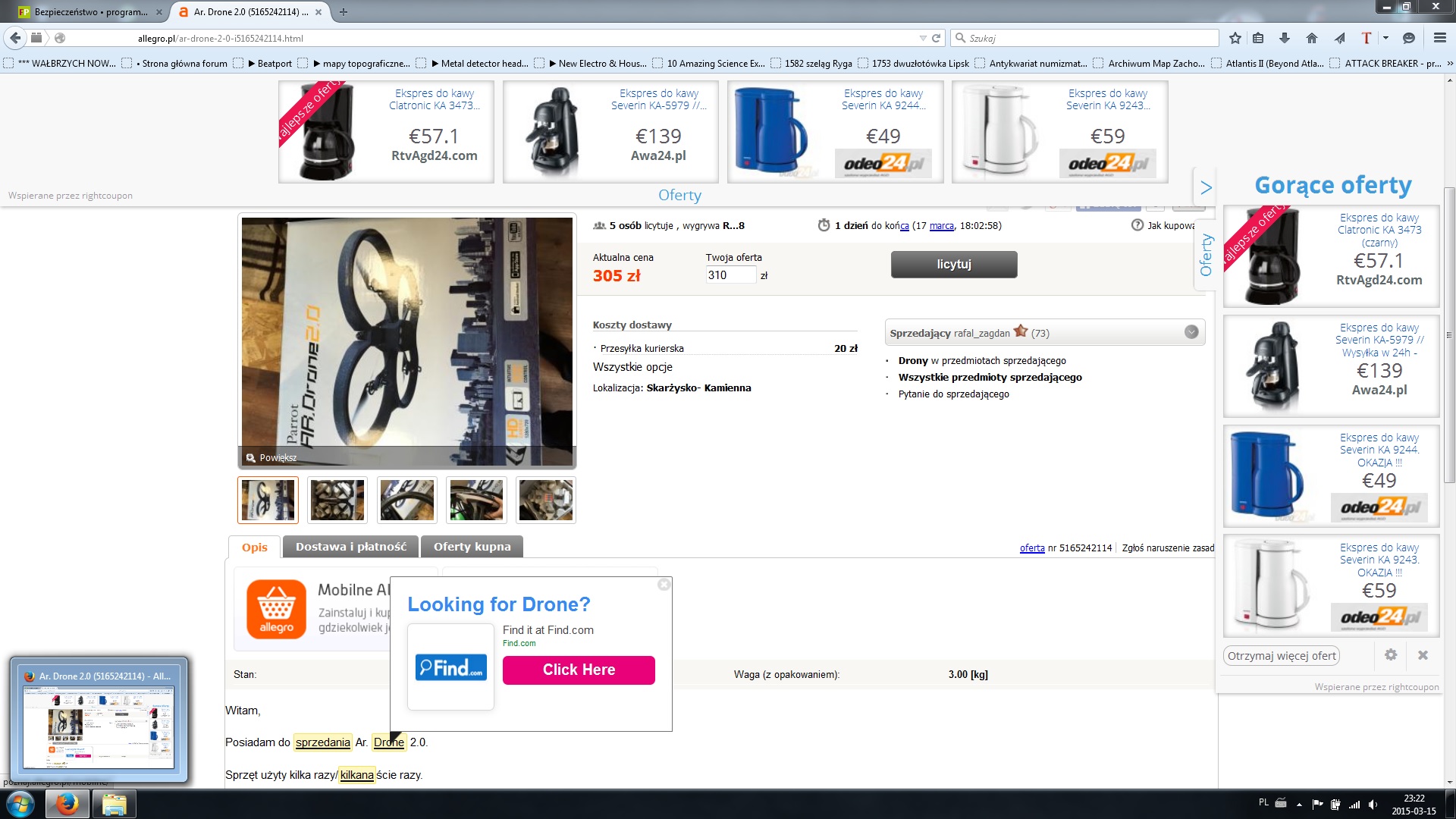Open dropdown arrow next to red T
Image resolution: width=1456 pixels, height=819 pixels.
(x=1385, y=38)
